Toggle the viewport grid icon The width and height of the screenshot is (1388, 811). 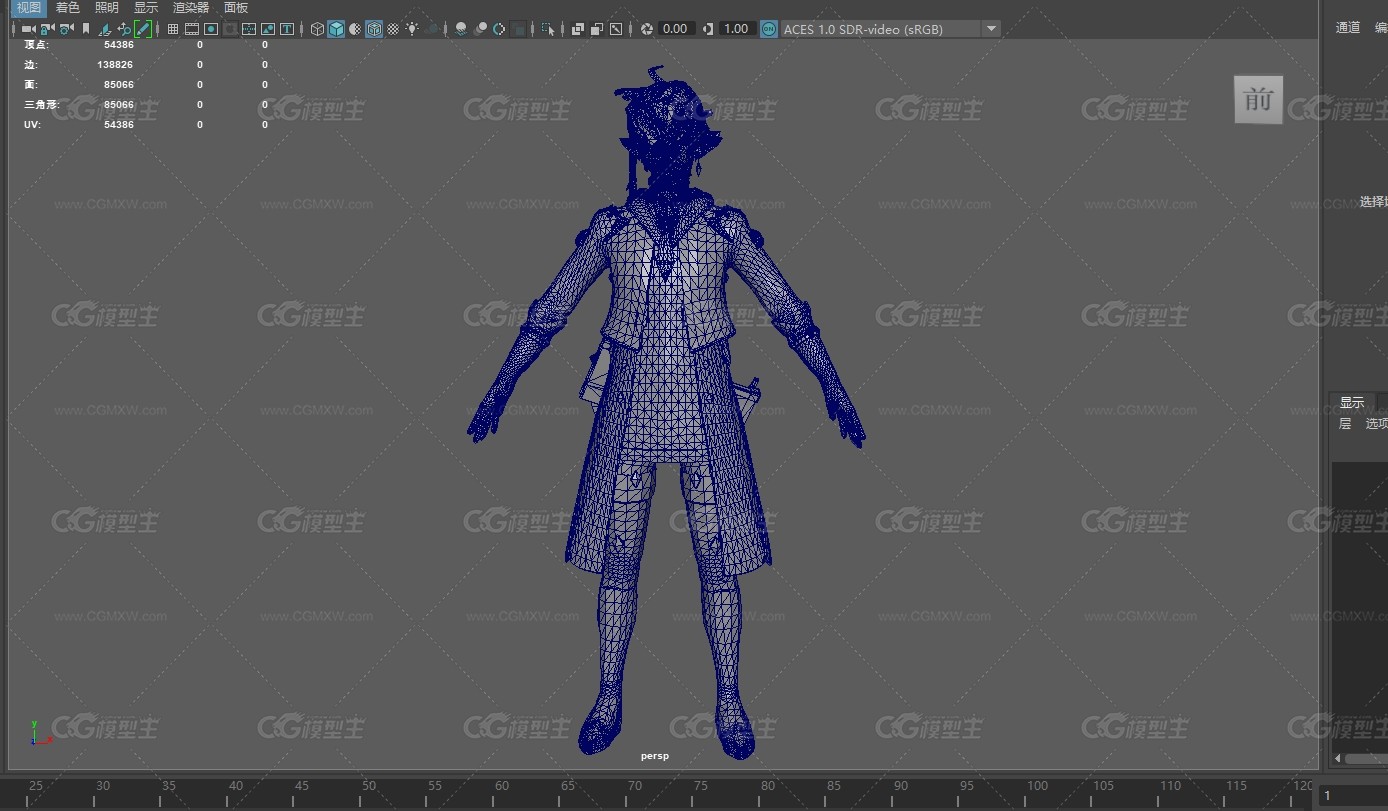pyautogui.click(x=173, y=29)
